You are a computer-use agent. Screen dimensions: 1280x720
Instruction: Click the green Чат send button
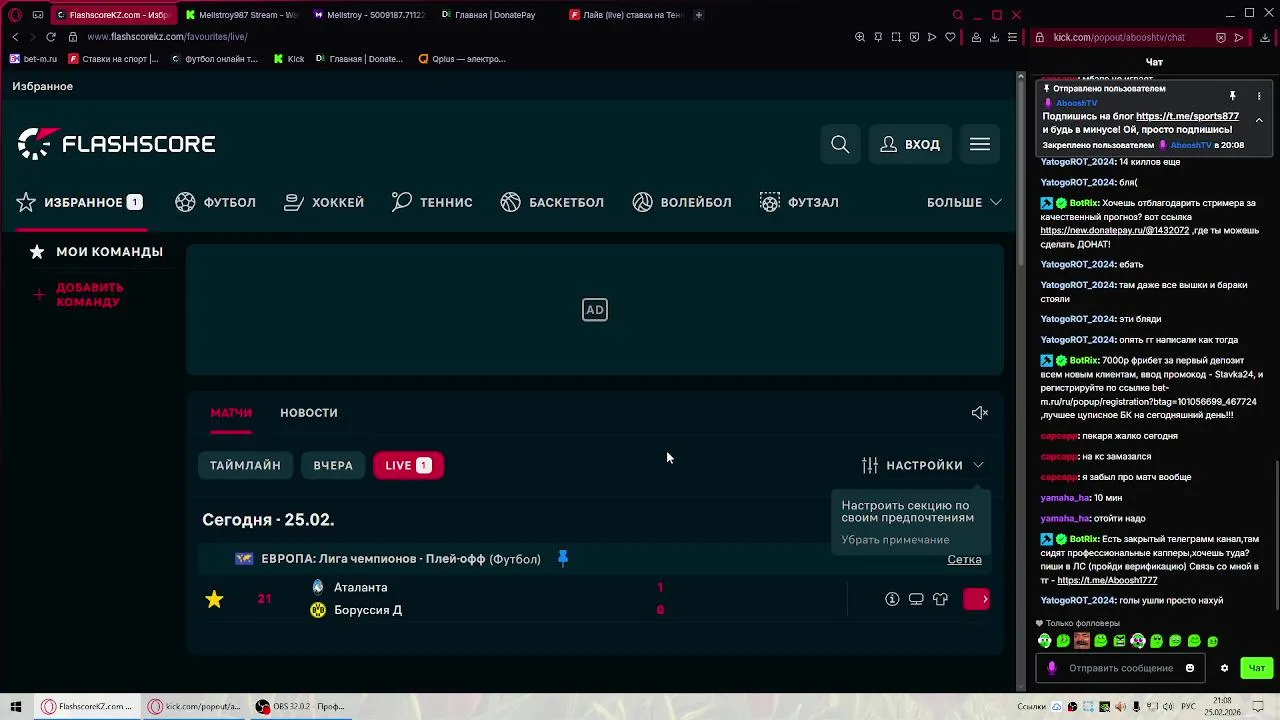1257,668
